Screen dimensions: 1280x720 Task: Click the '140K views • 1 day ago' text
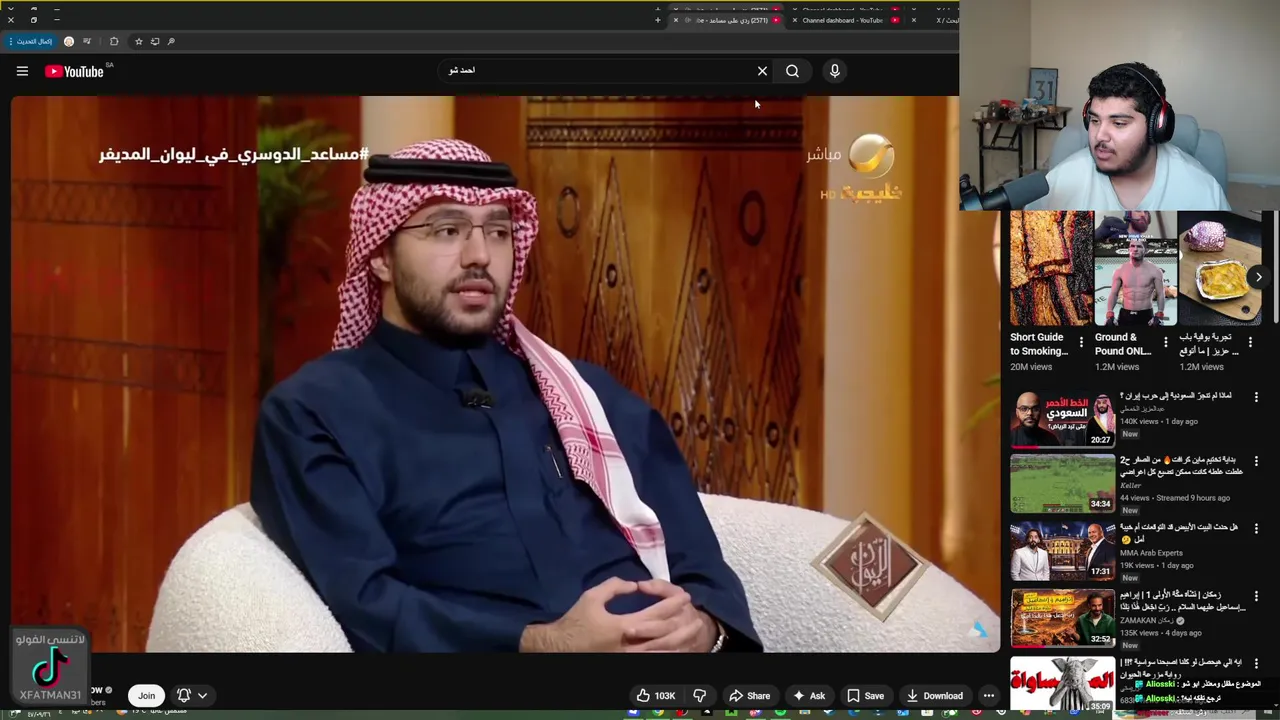[x=1158, y=421]
